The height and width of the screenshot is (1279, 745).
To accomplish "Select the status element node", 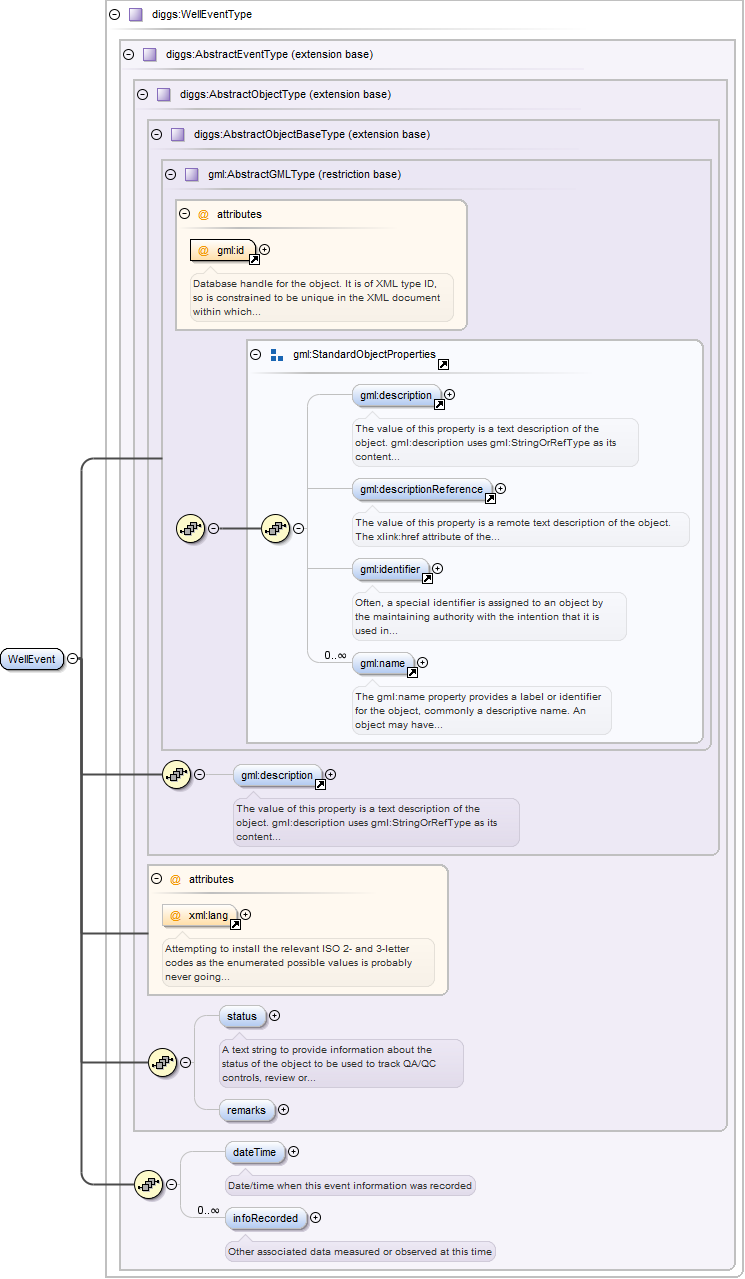I will [242, 1016].
